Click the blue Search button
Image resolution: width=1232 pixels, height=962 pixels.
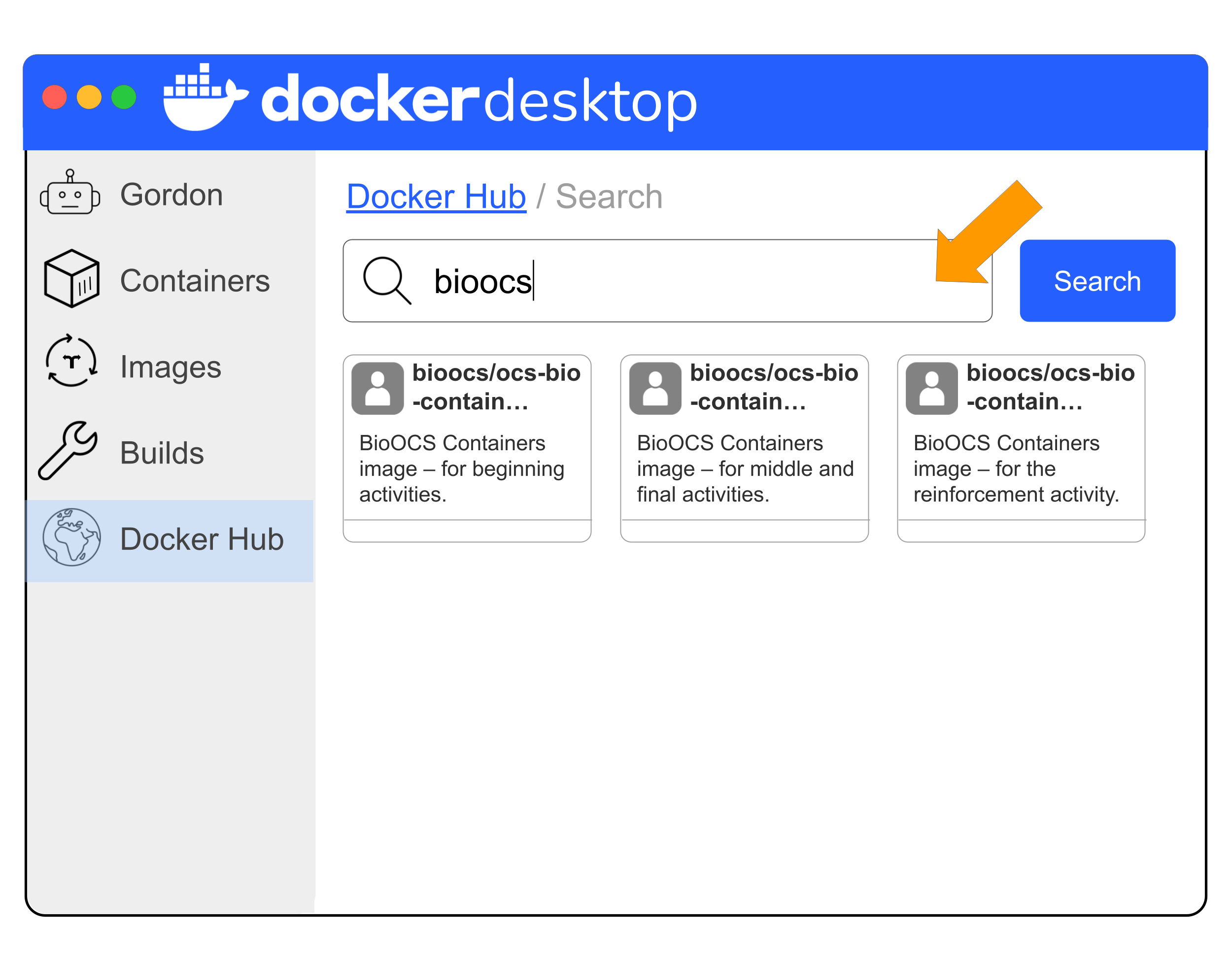pyautogui.click(x=1097, y=281)
